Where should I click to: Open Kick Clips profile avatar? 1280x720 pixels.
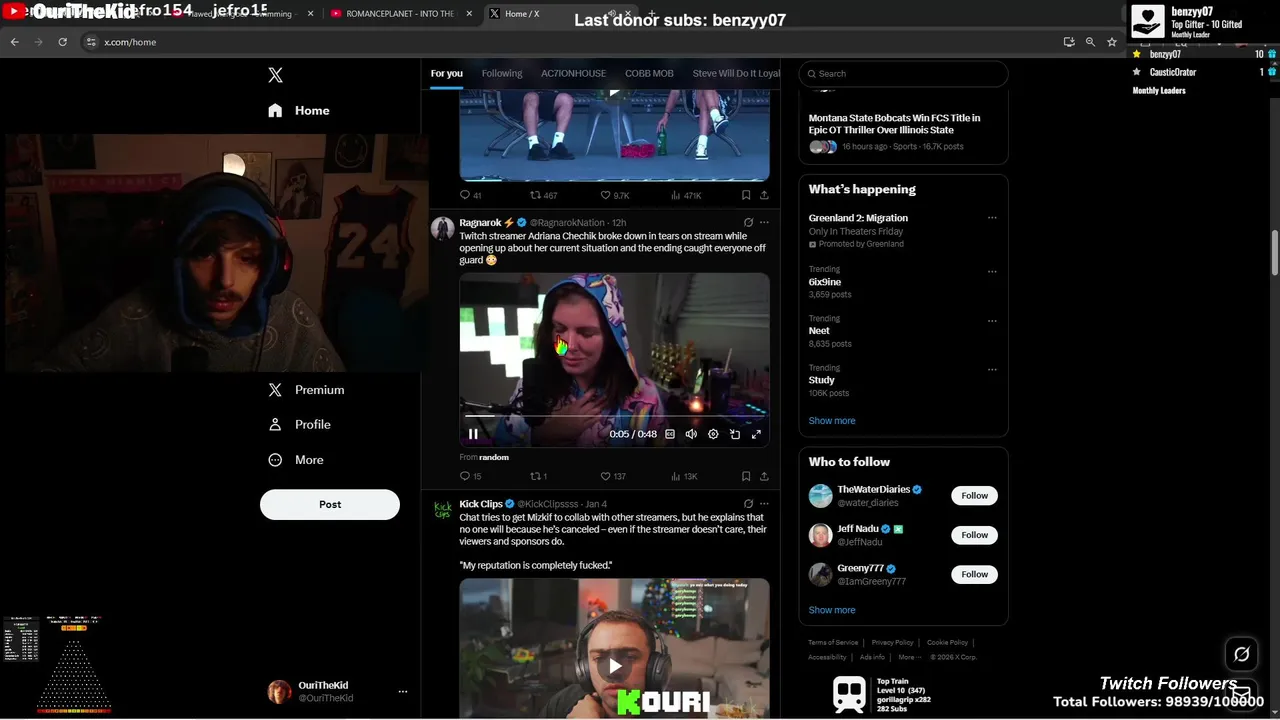[442, 510]
